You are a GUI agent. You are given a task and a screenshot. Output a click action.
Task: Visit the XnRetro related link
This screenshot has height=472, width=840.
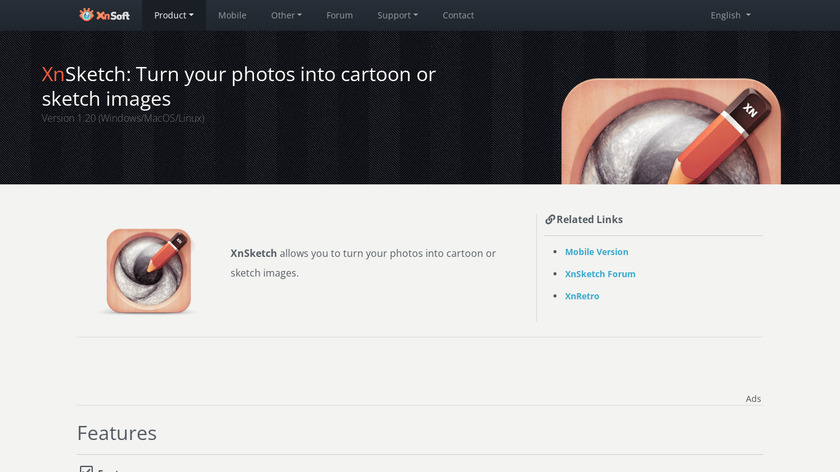click(x=582, y=296)
